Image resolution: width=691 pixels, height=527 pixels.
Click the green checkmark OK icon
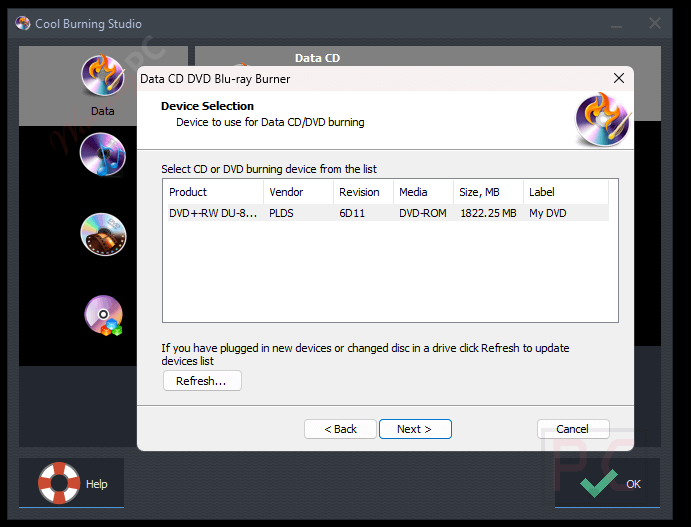tap(599, 483)
